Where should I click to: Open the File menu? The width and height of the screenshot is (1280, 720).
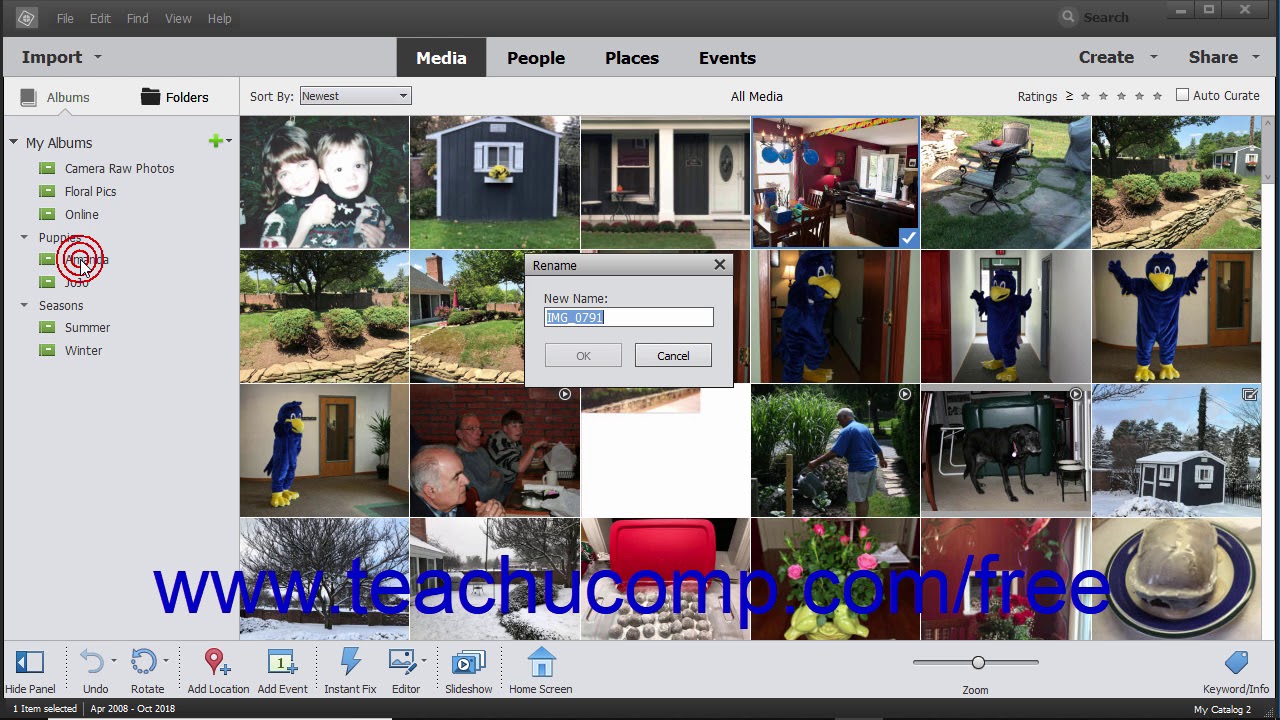pyautogui.click(x=65, y=18)
